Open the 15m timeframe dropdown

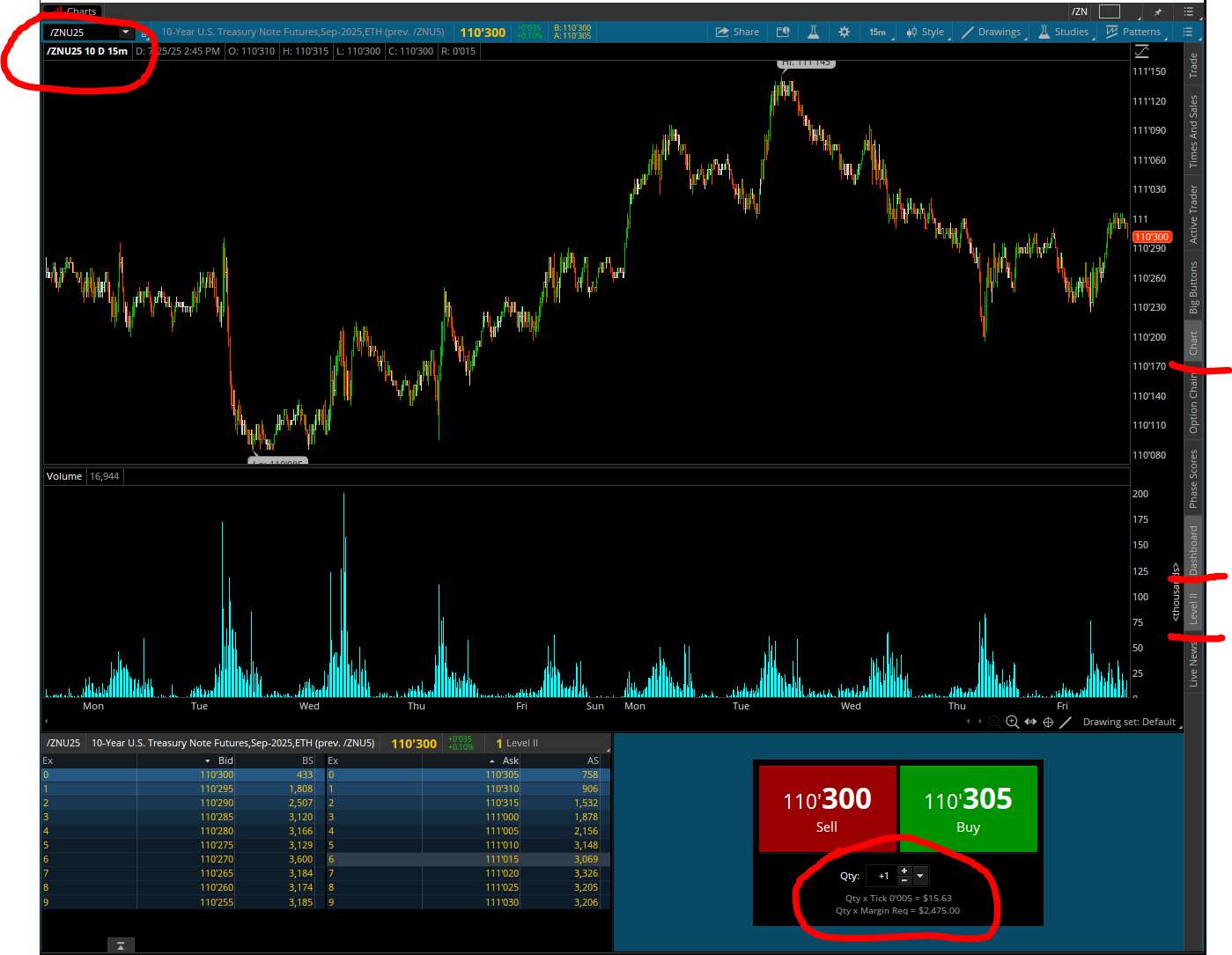point(879,32)
